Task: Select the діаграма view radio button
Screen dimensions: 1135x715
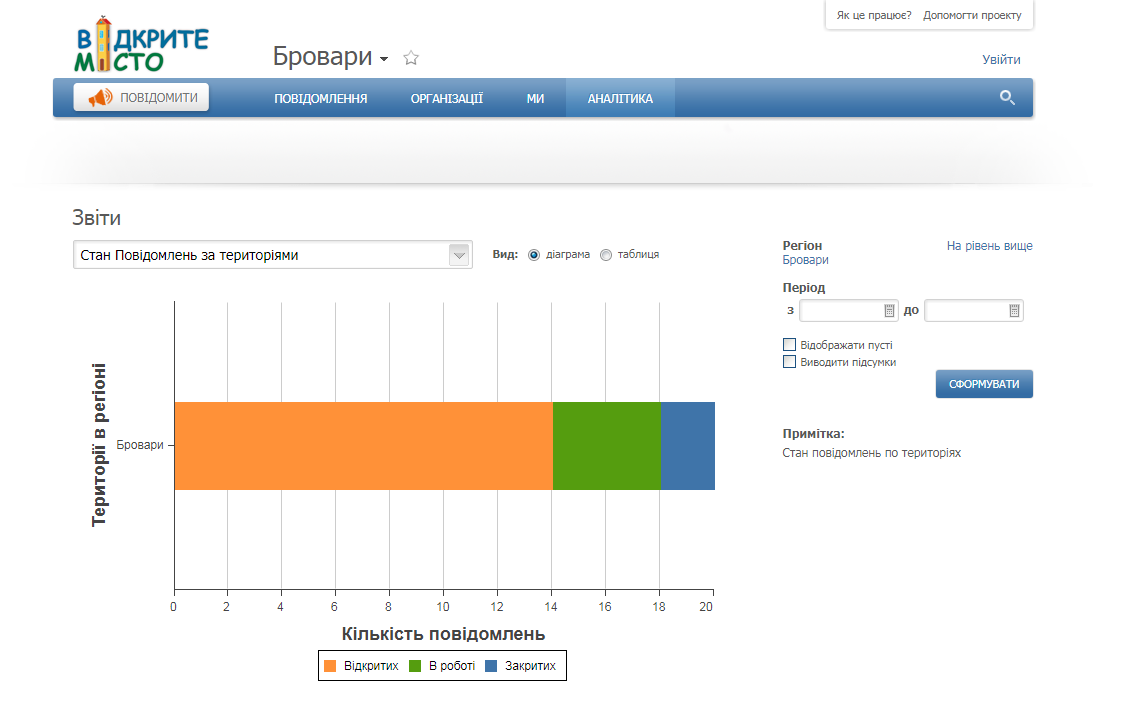Action: 534,255
